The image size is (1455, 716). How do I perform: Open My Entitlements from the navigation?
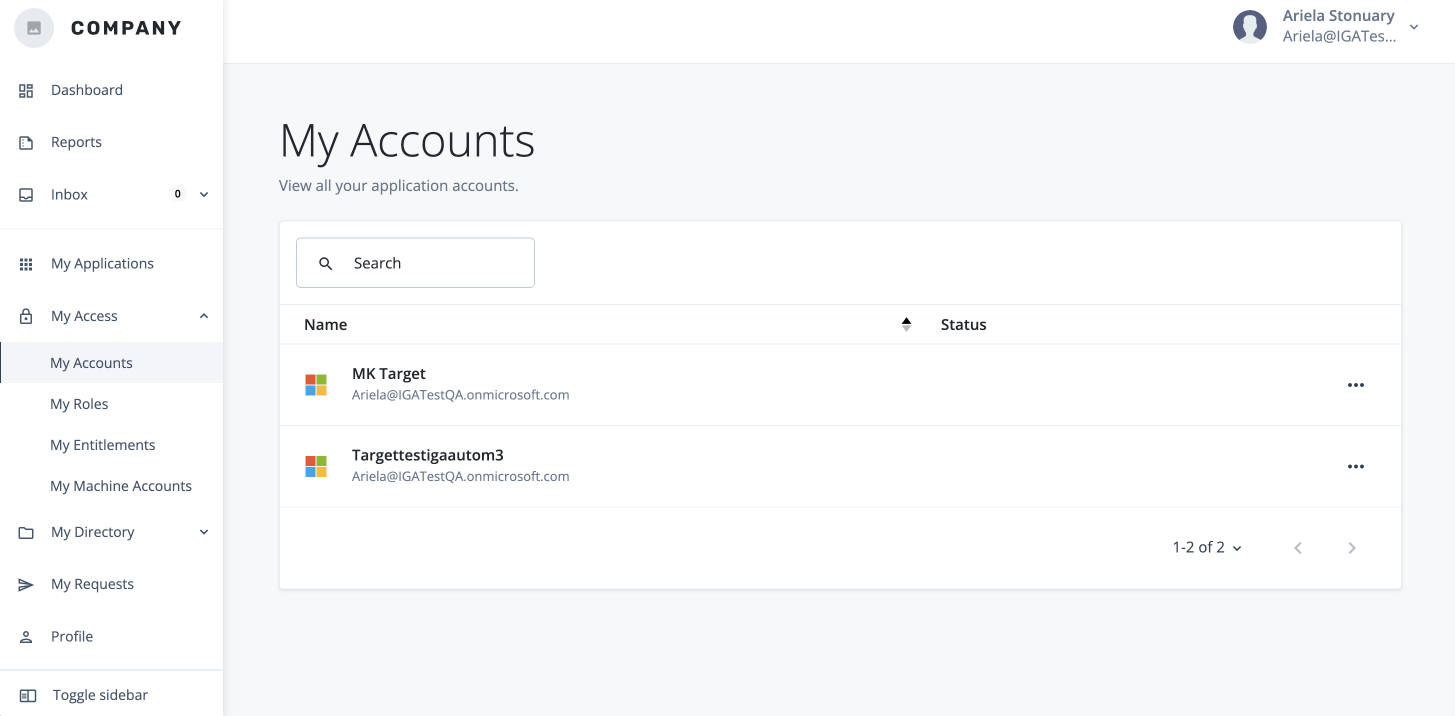[102, 444]
